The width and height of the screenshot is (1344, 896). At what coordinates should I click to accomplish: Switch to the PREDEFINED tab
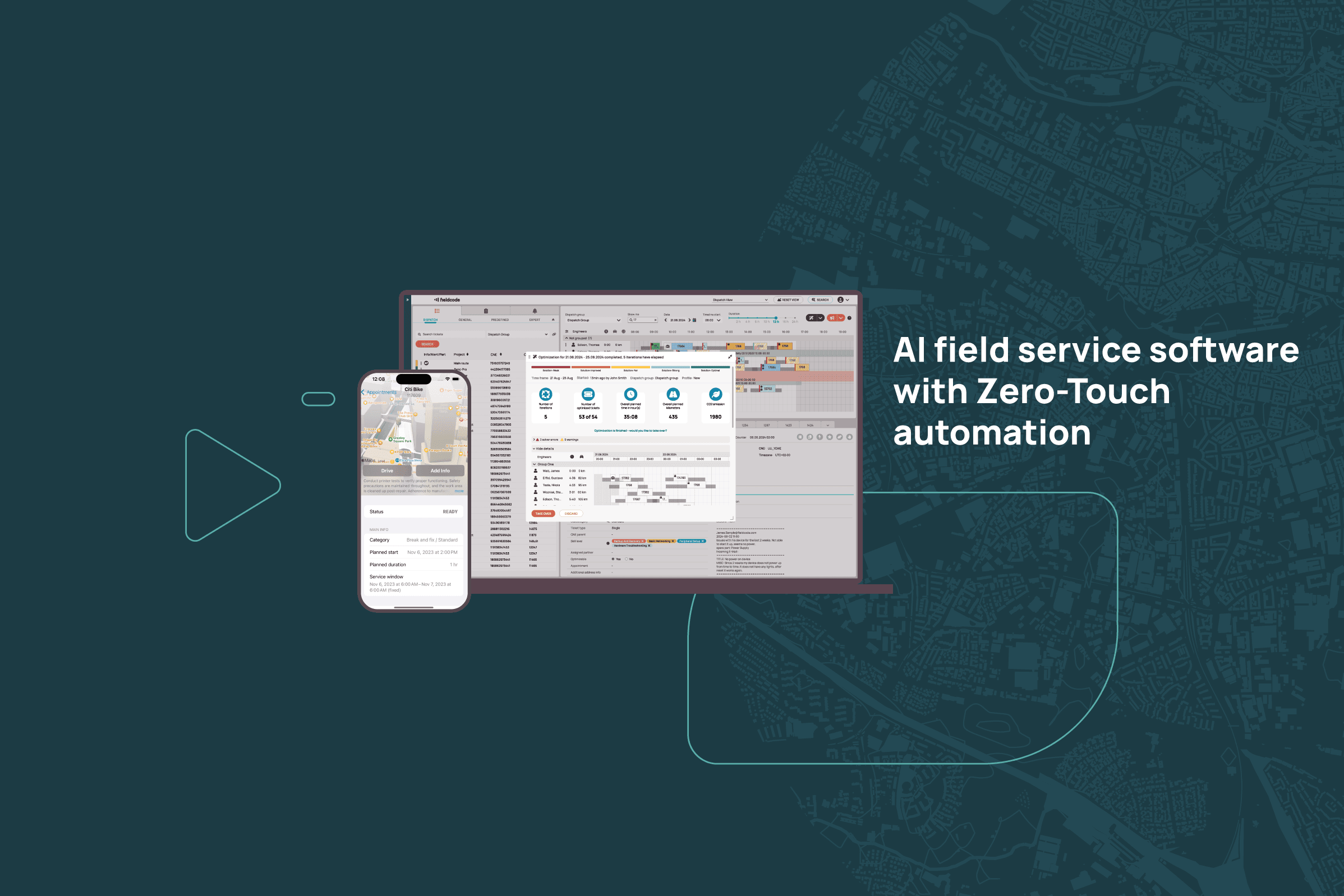500,320
